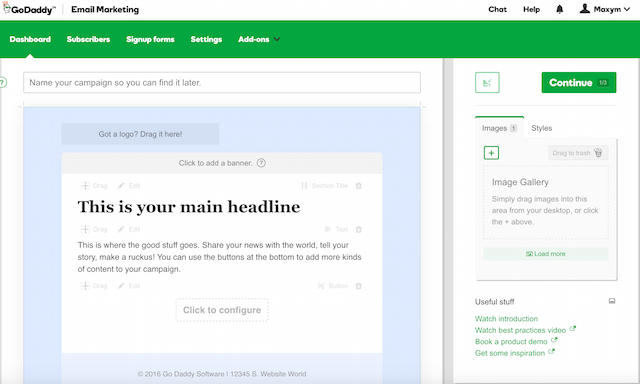Click the logo placeholder 'Got a logo?'
The image size is (640, 384).
click(x=140, y=134)
